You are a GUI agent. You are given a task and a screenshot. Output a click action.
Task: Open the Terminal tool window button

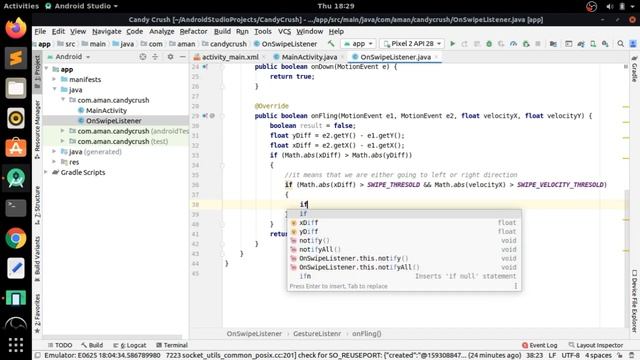pyautogui.click(x=172, y=345)
